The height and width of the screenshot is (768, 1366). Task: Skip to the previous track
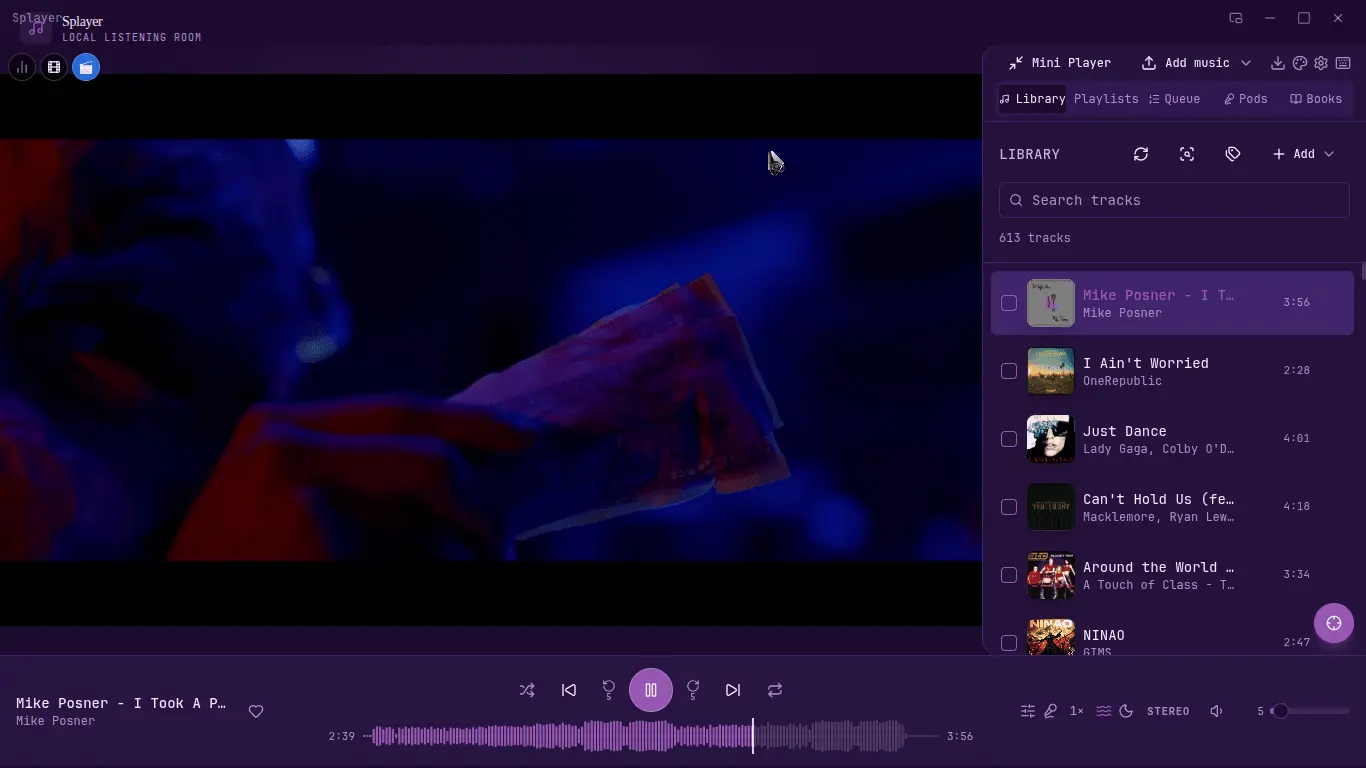click(569, 690)
